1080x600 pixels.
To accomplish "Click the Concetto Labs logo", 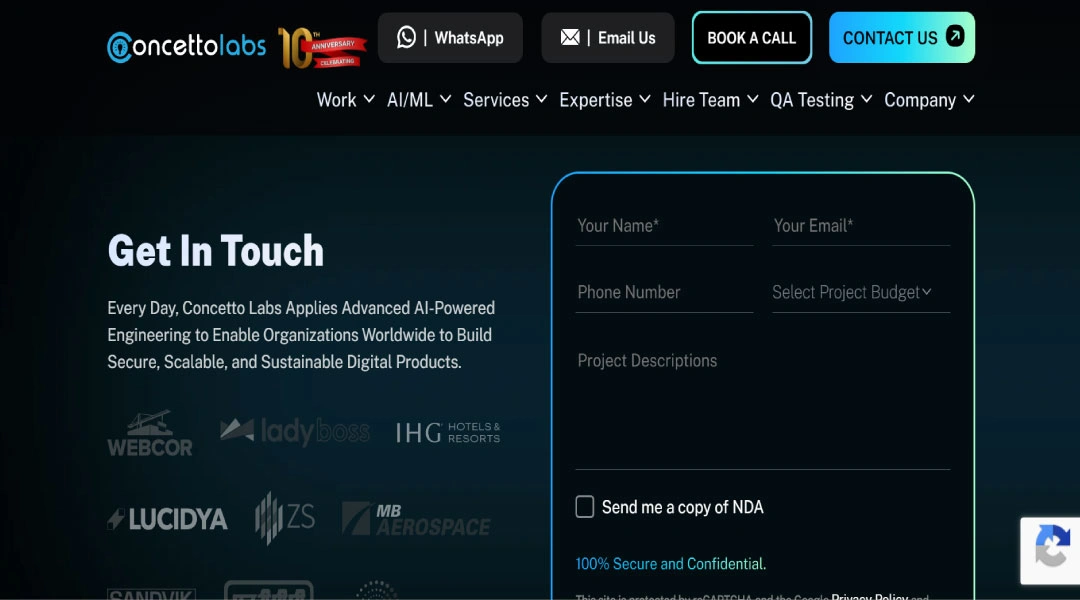I will (x=187, y=46).
